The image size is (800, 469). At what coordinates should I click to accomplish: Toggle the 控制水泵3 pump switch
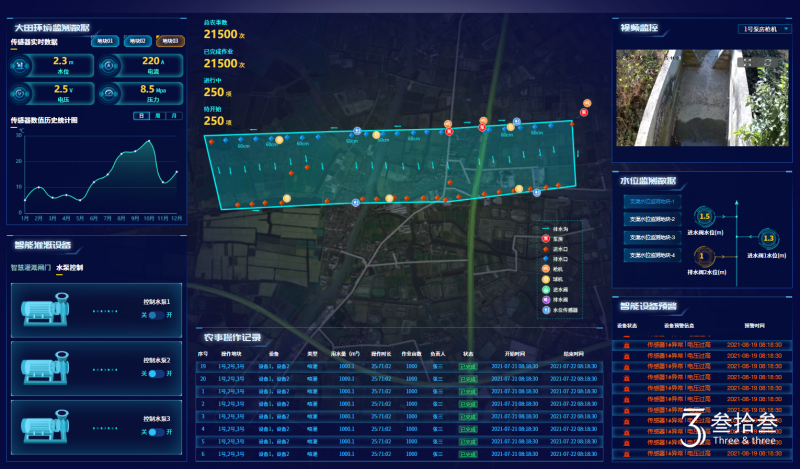point(156,432)
